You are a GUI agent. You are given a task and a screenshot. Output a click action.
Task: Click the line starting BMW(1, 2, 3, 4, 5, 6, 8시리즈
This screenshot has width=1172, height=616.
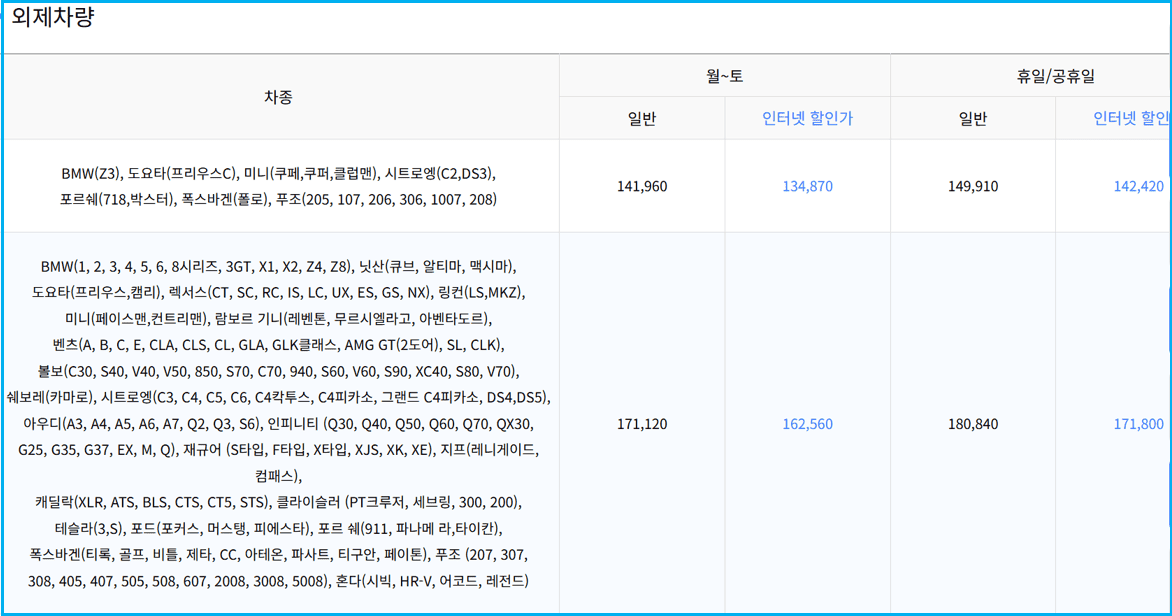point(278,266)
